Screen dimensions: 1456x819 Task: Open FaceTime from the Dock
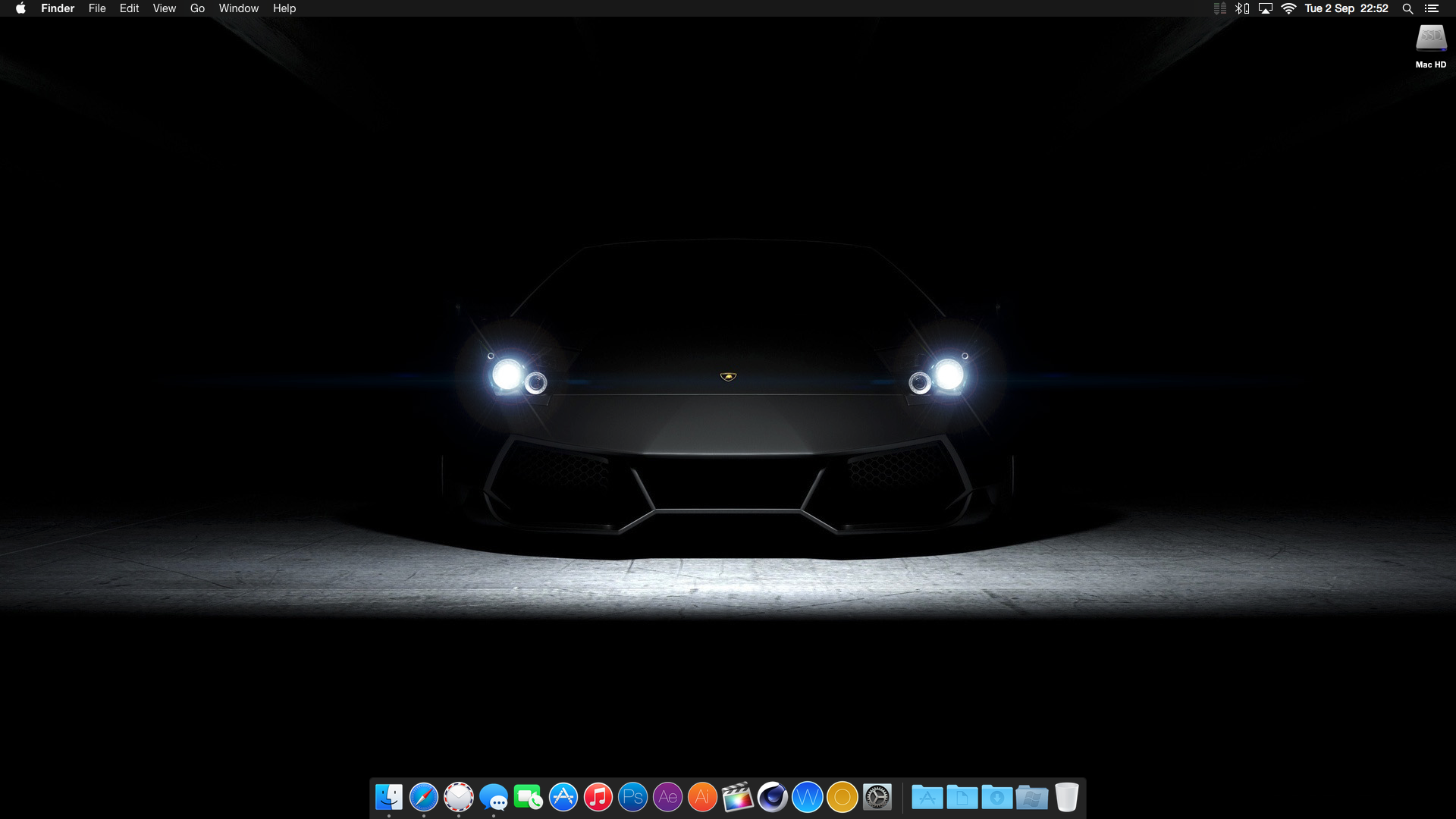[528, 797]
